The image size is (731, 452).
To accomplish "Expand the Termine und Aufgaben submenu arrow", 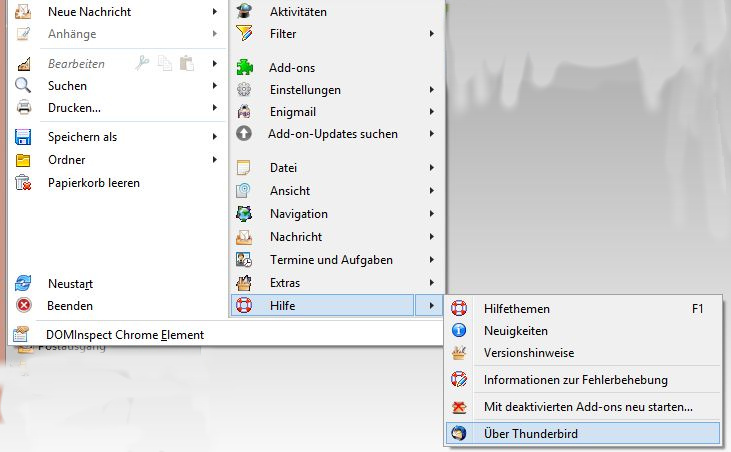I will (432, 260).
